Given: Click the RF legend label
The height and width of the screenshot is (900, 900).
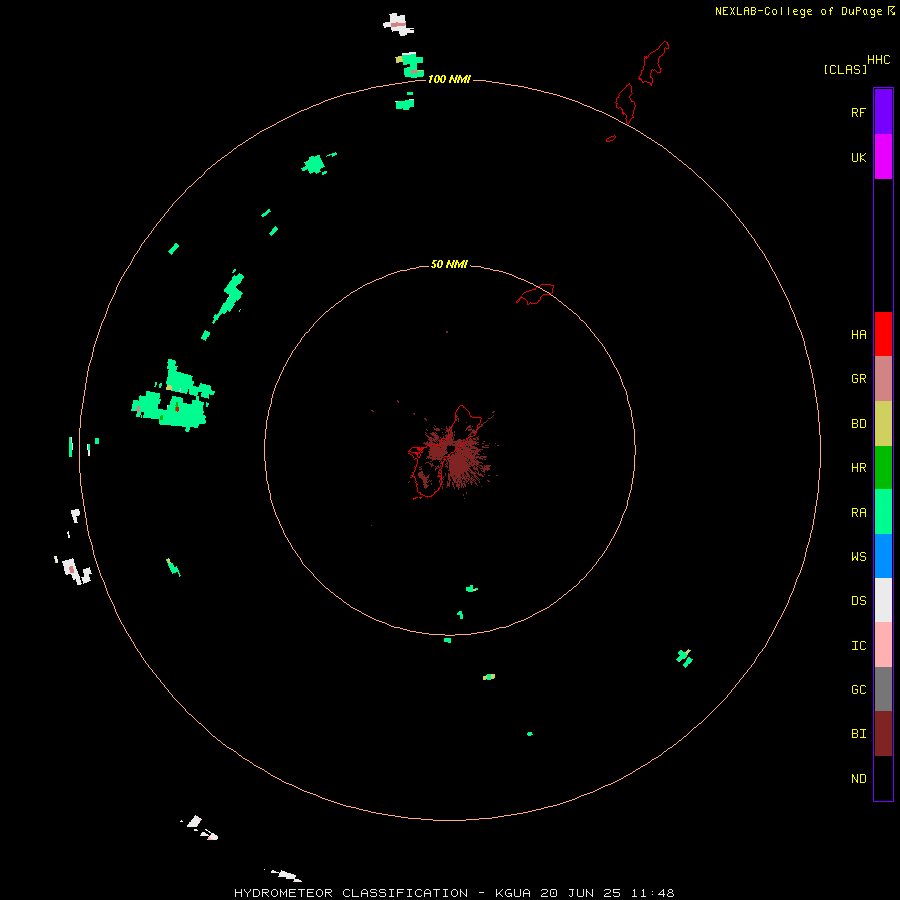Looking at the screenshot, I should (858, 112).
